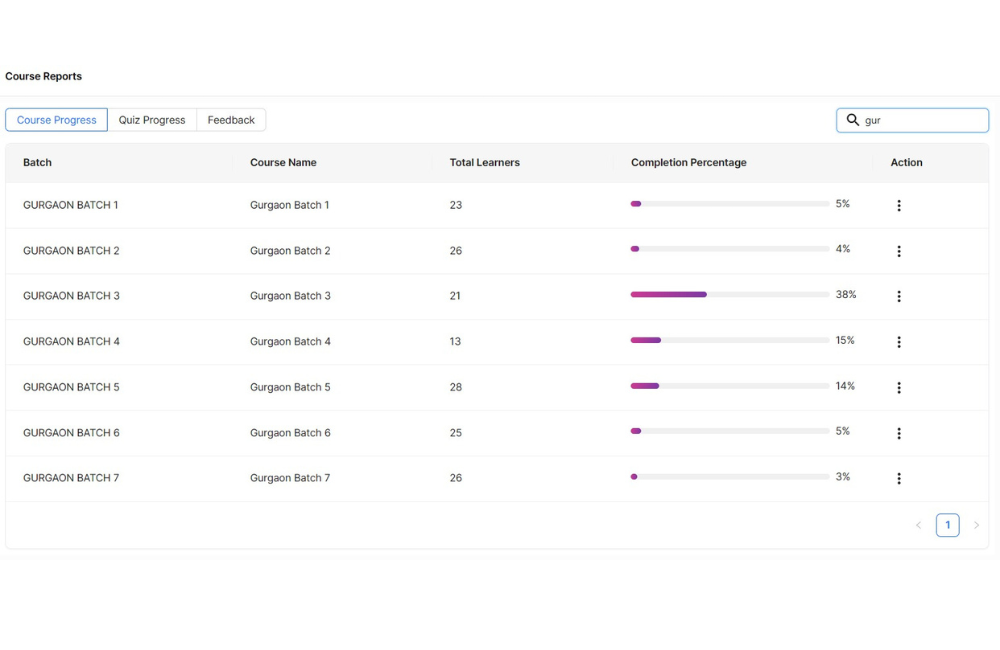The image size is (1000, 650).
Task: Select the GURGAON BATCH 7 batch cell
Action: coord(71,478)
